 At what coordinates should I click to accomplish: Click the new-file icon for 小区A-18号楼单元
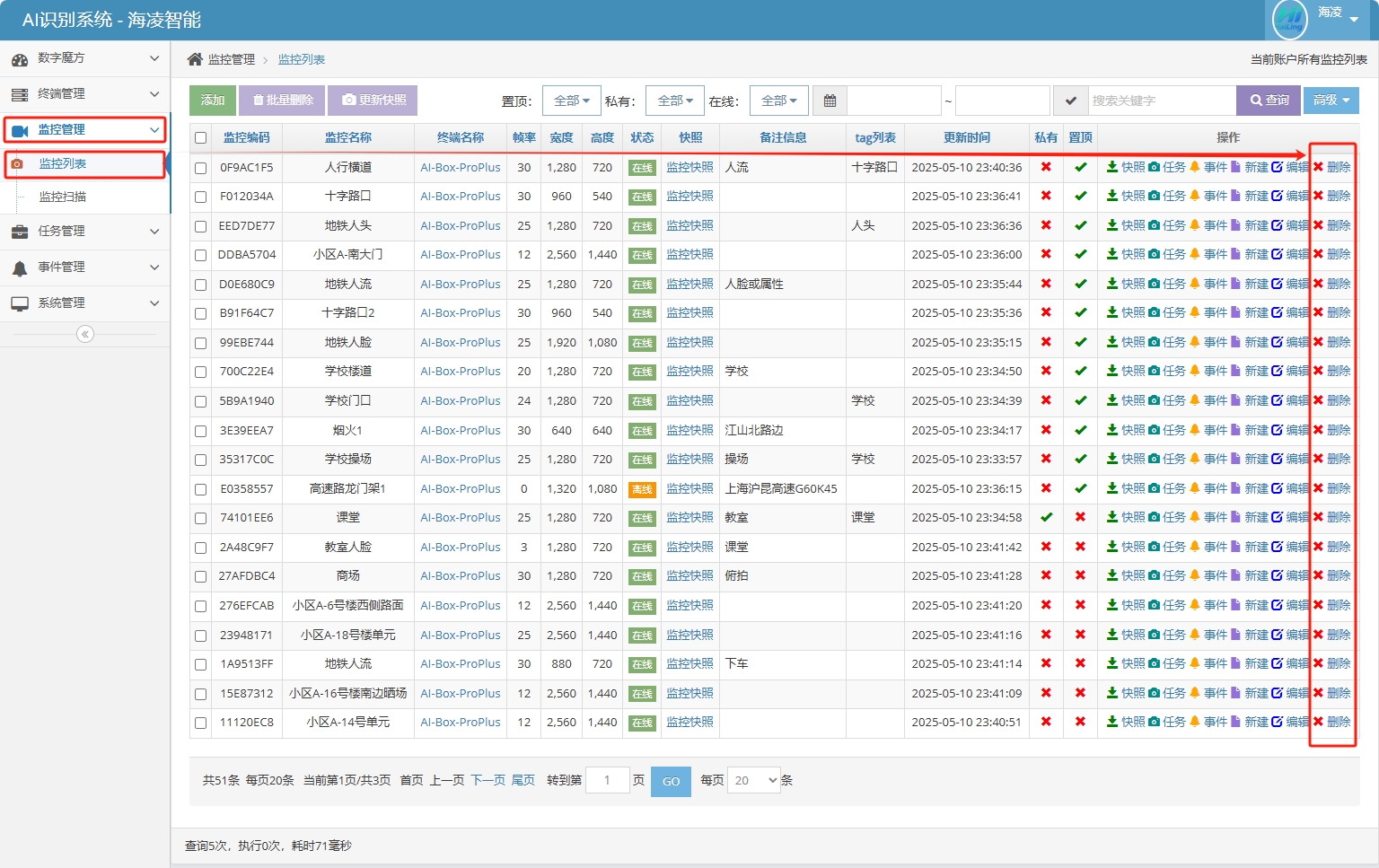[1235, 635]
